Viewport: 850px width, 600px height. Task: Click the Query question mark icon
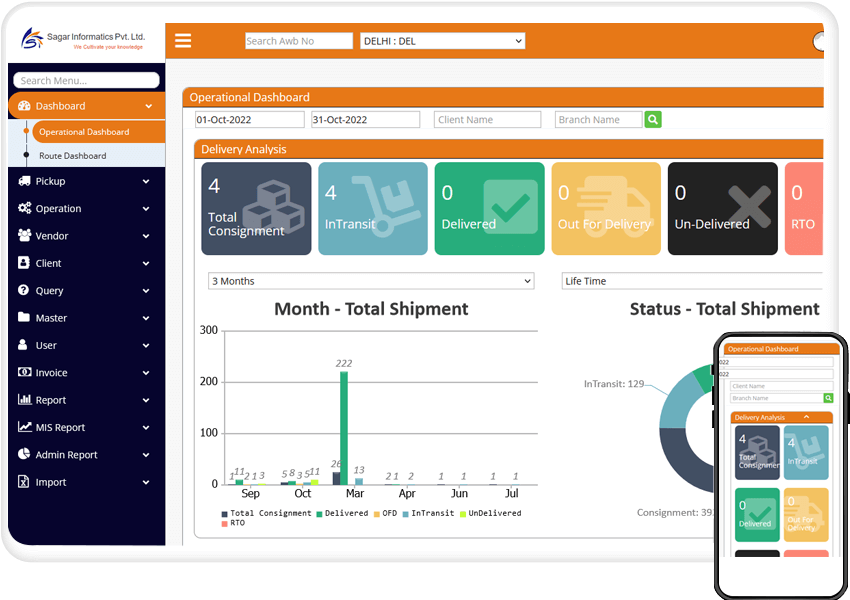pyautogui.click(x=23, y=290)
